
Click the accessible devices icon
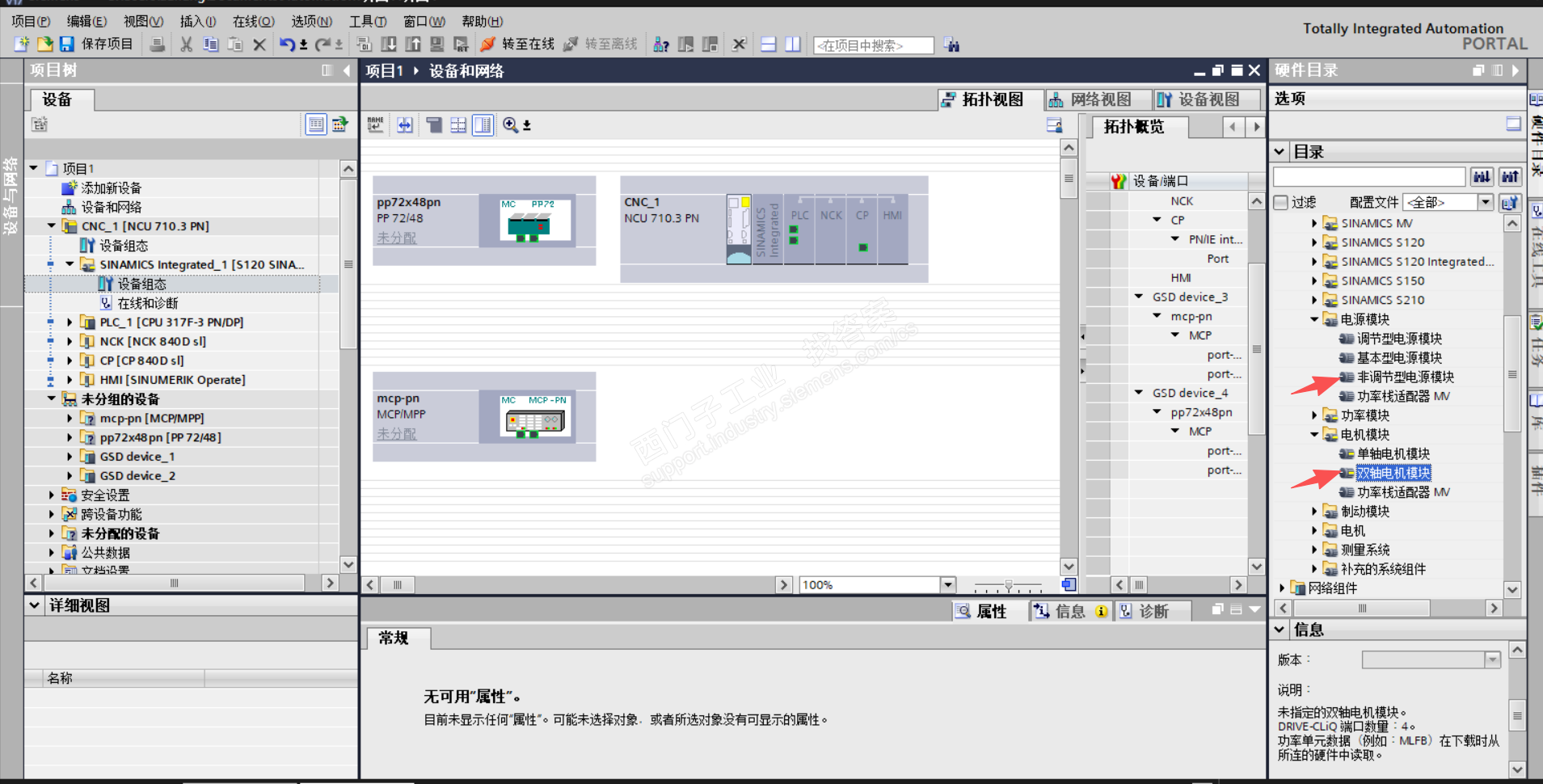point(661,44)
